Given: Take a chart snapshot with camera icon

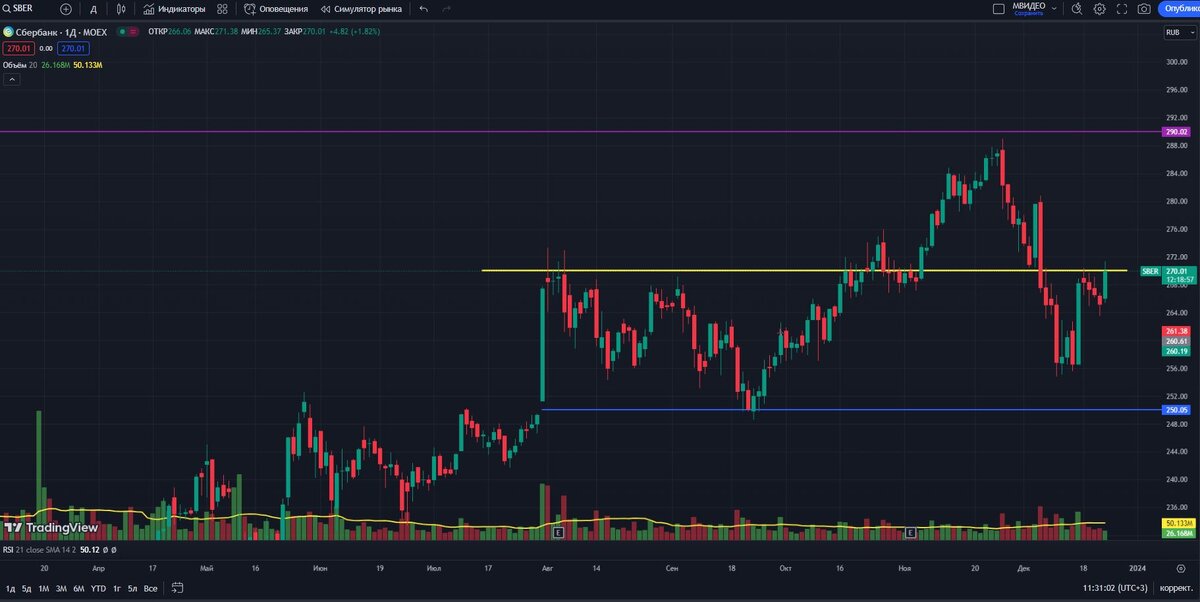Looking at the screenshot, I should click(x=1144, y=9).
